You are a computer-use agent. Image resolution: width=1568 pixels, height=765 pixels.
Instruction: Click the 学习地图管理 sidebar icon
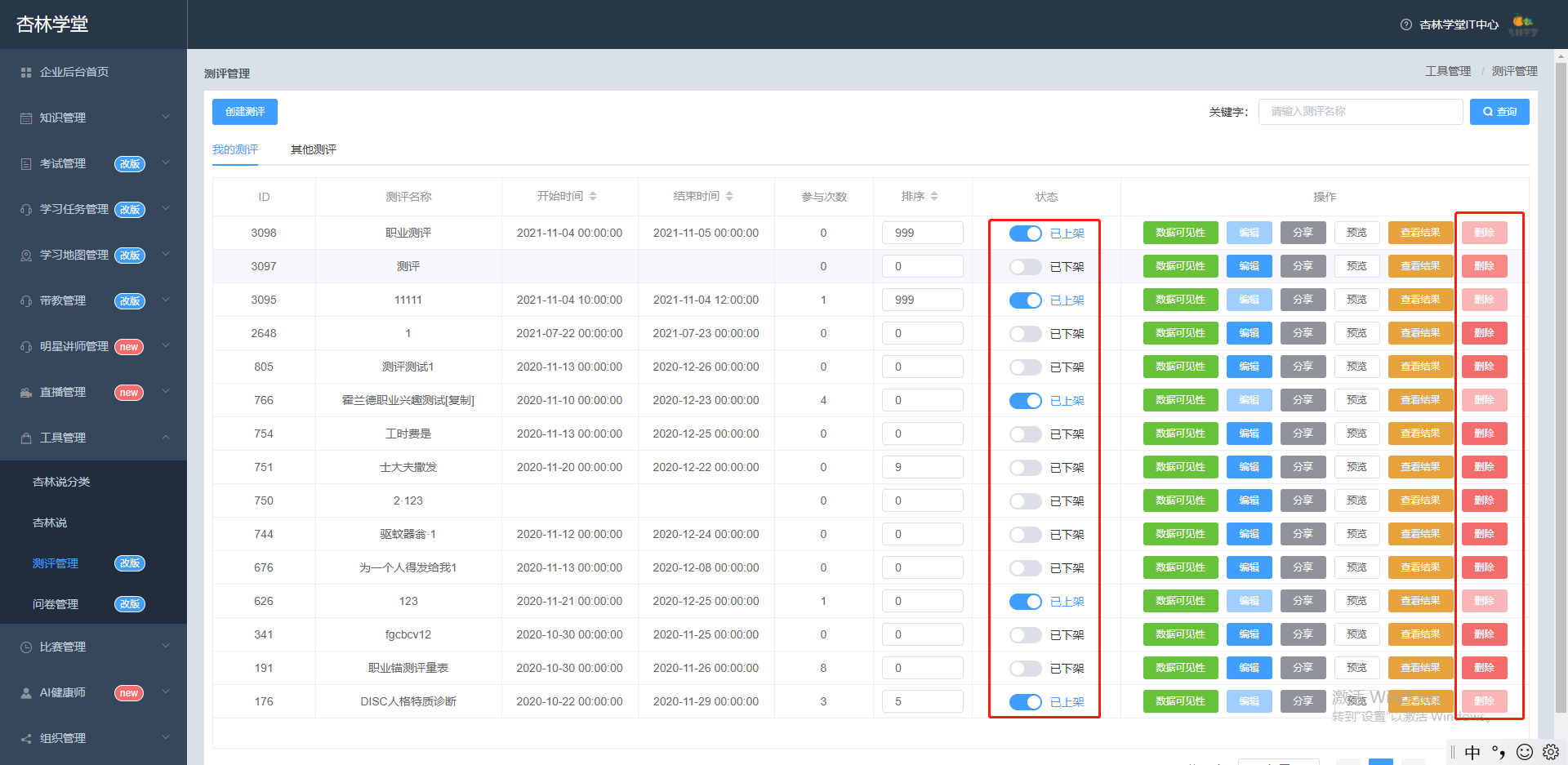coord(26,256)
